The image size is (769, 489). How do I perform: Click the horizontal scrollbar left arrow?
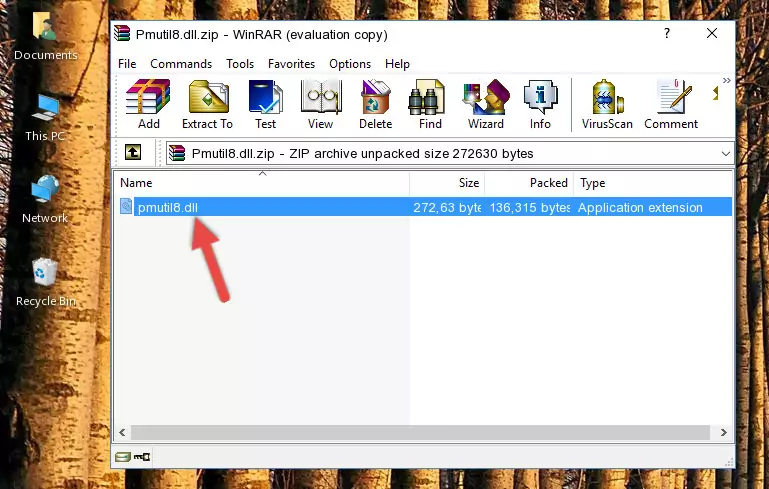click(x=123, y=432)
